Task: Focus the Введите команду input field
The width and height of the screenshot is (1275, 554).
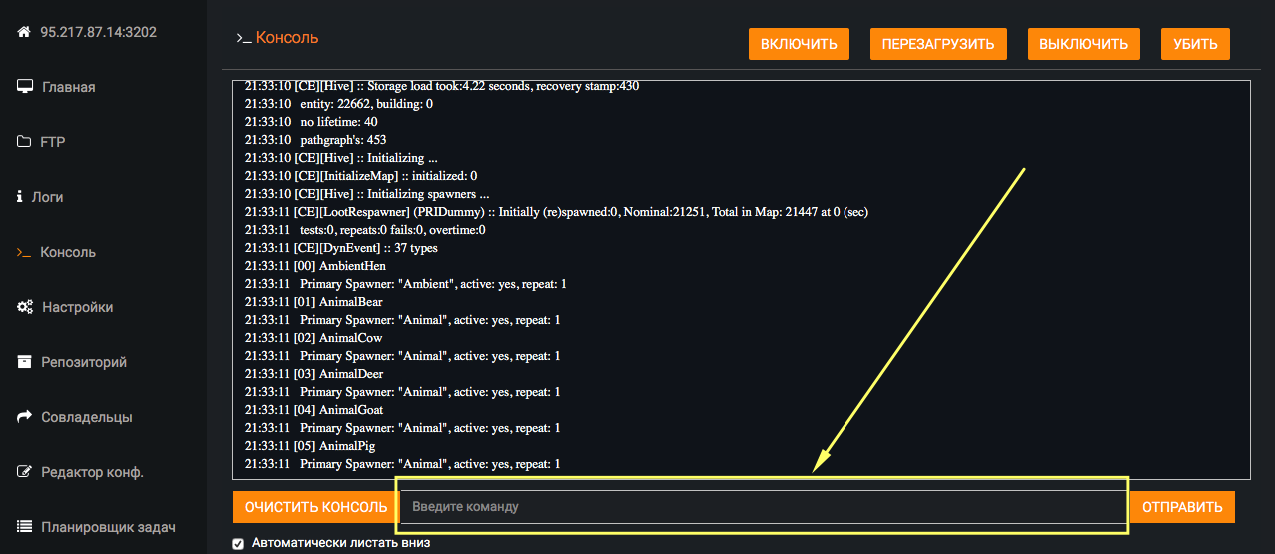Action: [760, 507]
